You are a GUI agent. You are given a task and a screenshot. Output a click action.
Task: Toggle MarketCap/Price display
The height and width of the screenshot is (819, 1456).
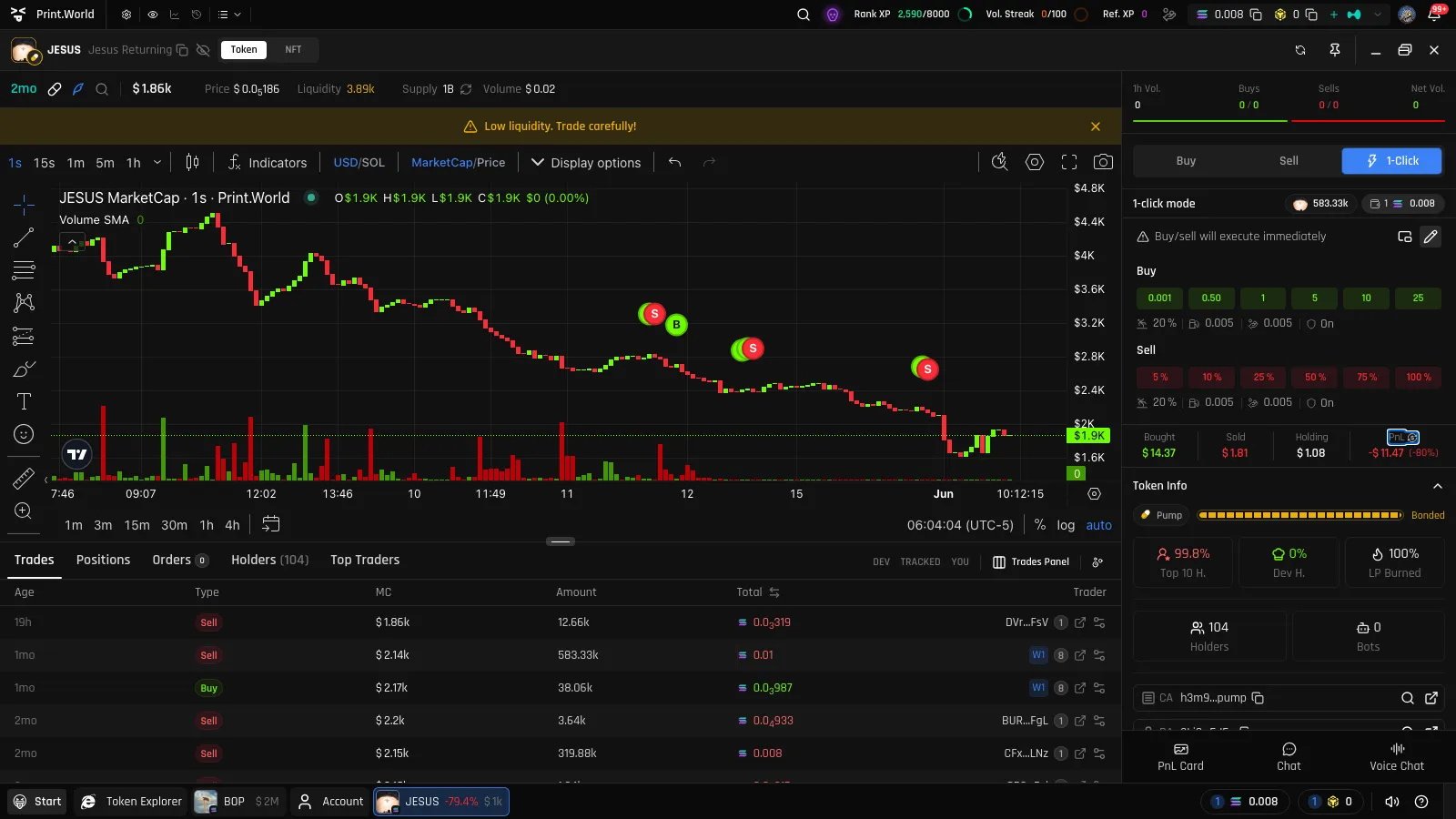coord(458,163)
